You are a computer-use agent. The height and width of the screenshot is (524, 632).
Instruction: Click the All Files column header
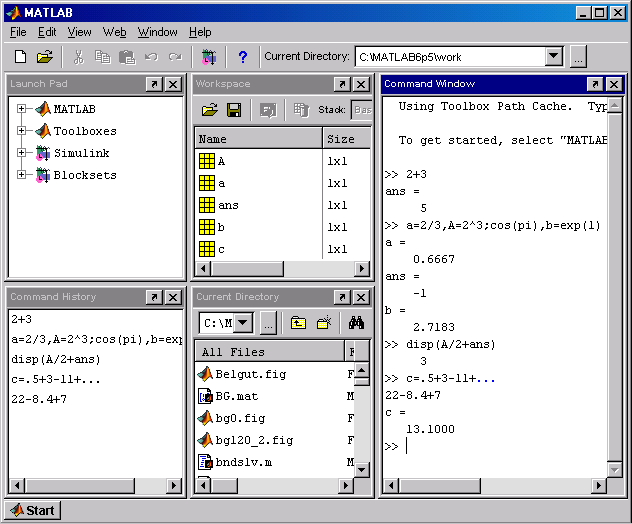pos(270,352)
